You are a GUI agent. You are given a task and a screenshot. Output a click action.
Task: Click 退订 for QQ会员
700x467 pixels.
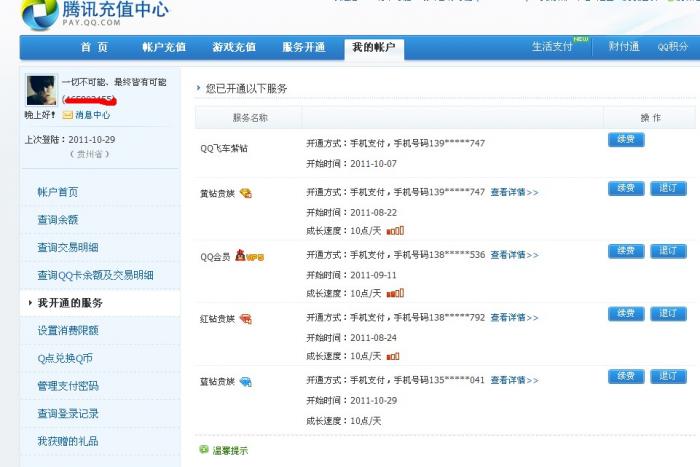tap(668, 251)
